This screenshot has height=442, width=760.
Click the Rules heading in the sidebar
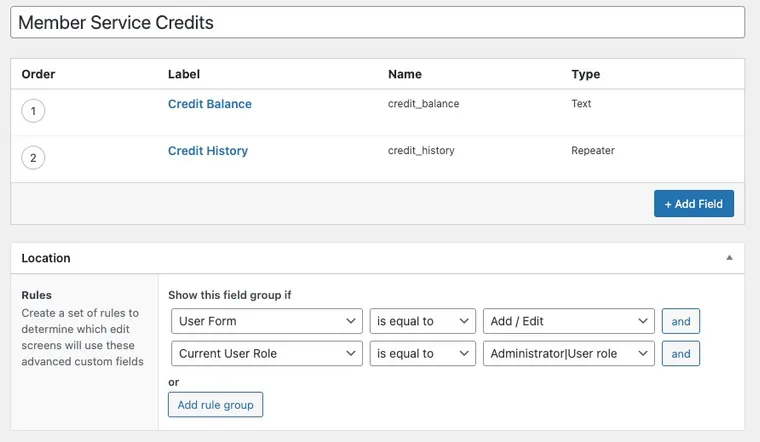(x=36, y=295)
